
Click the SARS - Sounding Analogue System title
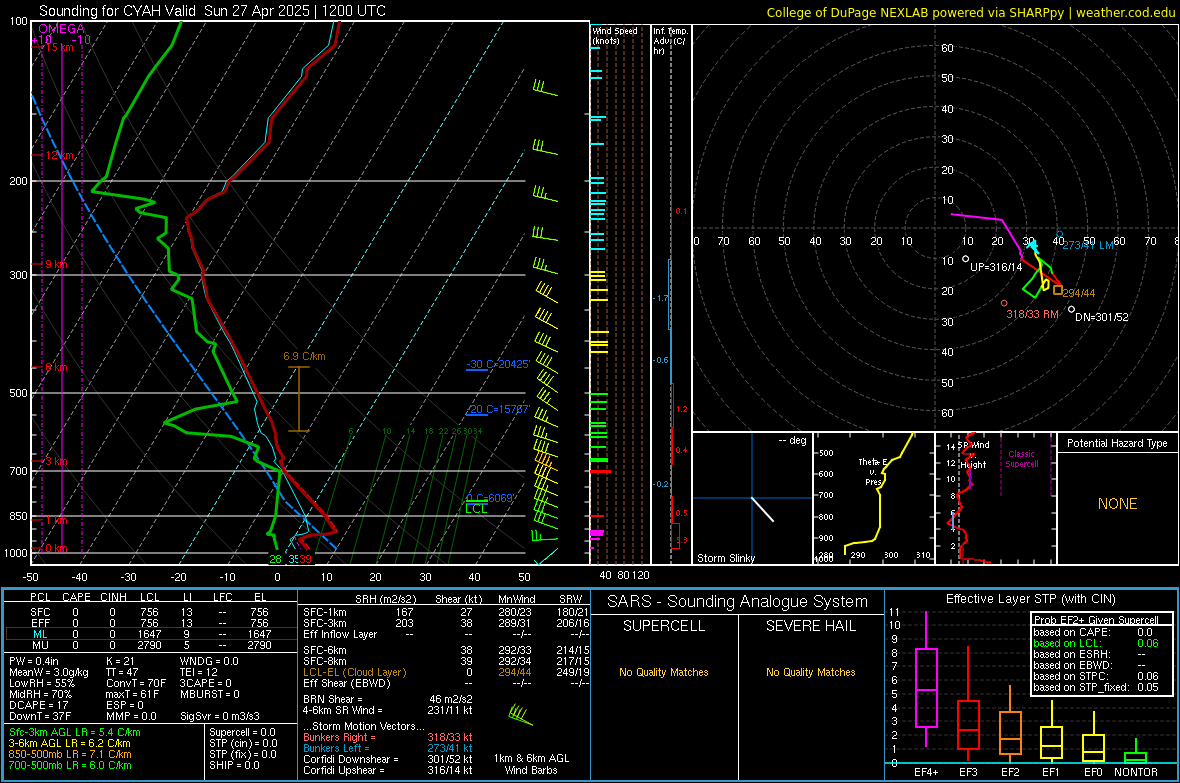[x=737, y=602]
